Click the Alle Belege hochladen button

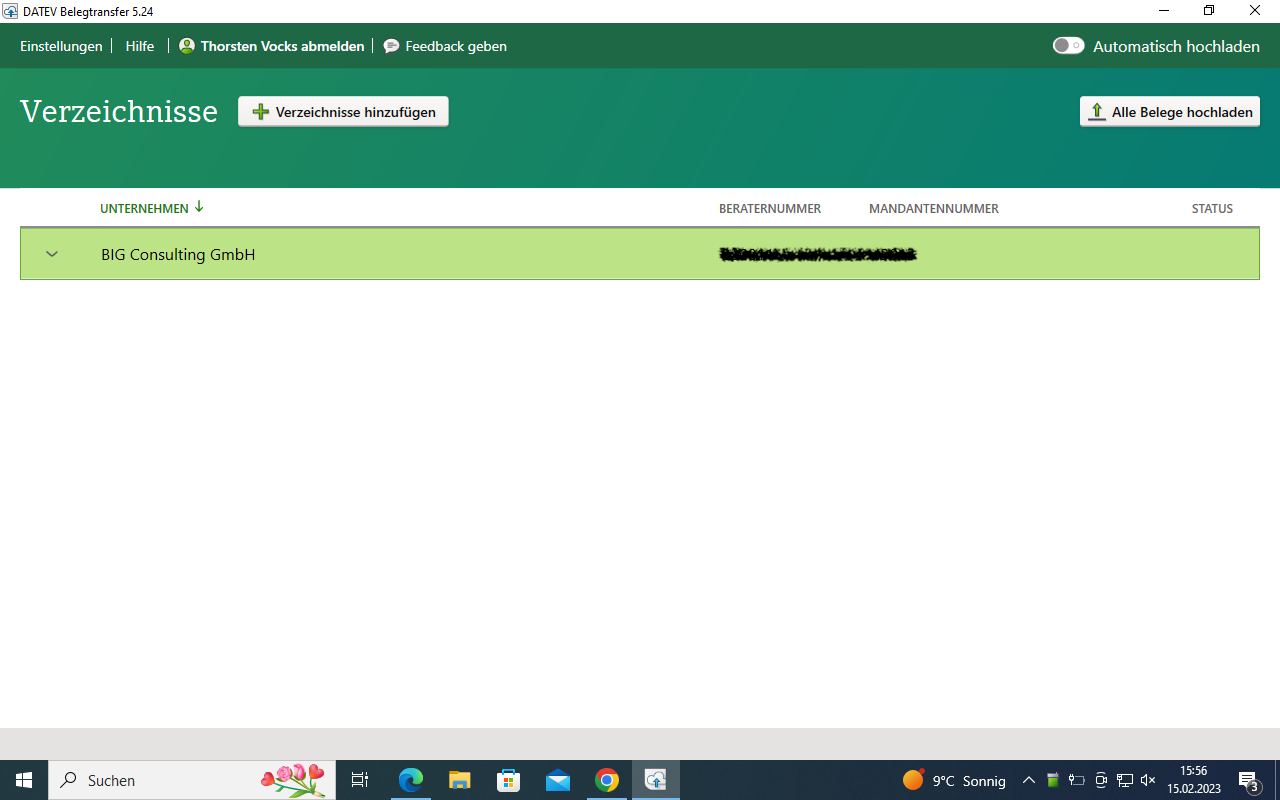pyautogui.click(x=1170, y=112)
